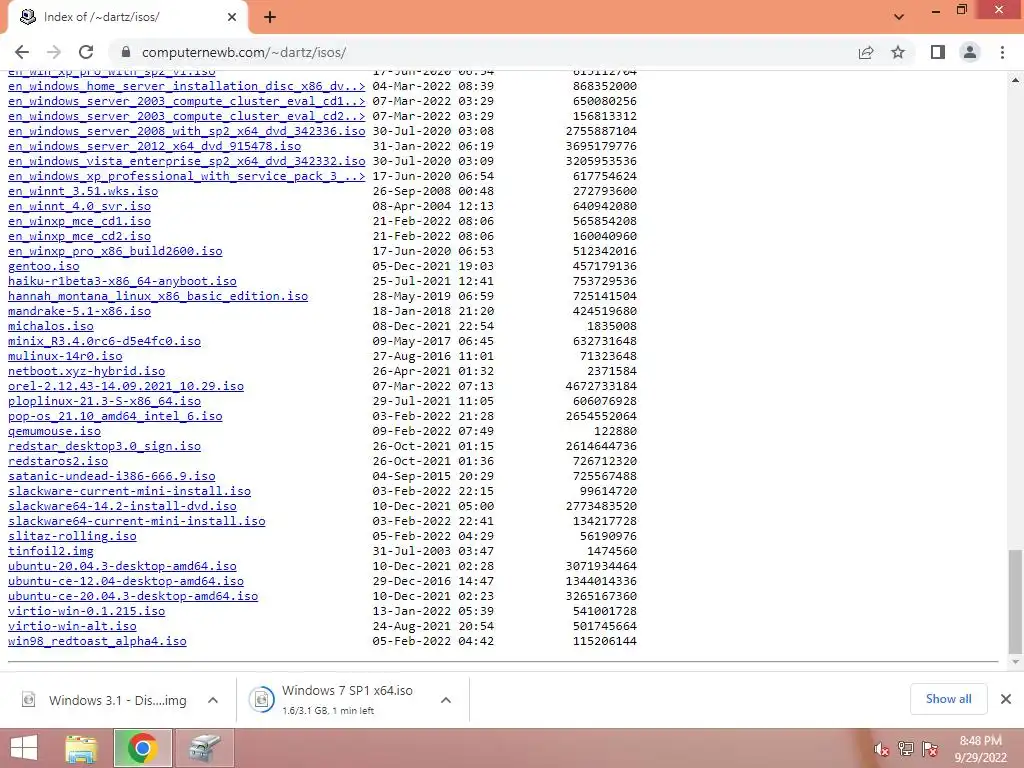Open en_windows_server_2012_x64_dvd_915478.iso link
Image resolution: width=1024 pixels, height=768 pixels.
[155, 146]
